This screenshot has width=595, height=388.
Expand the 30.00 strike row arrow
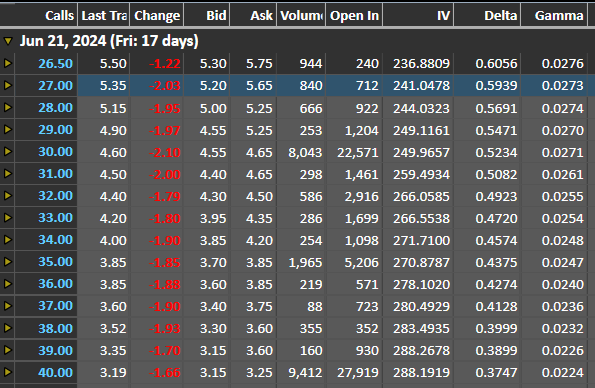[8, 151]
